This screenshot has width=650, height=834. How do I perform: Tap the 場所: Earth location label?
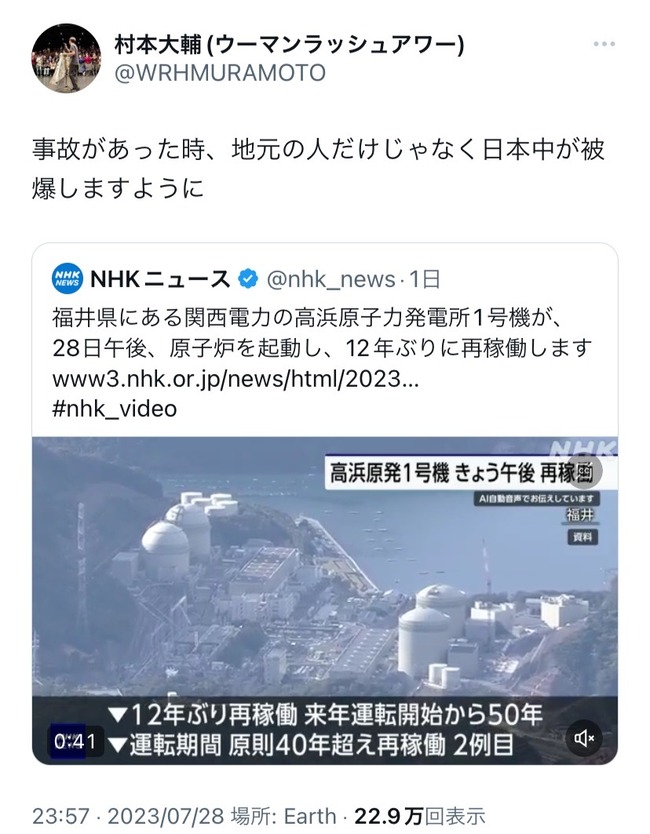tap(283, 816)
